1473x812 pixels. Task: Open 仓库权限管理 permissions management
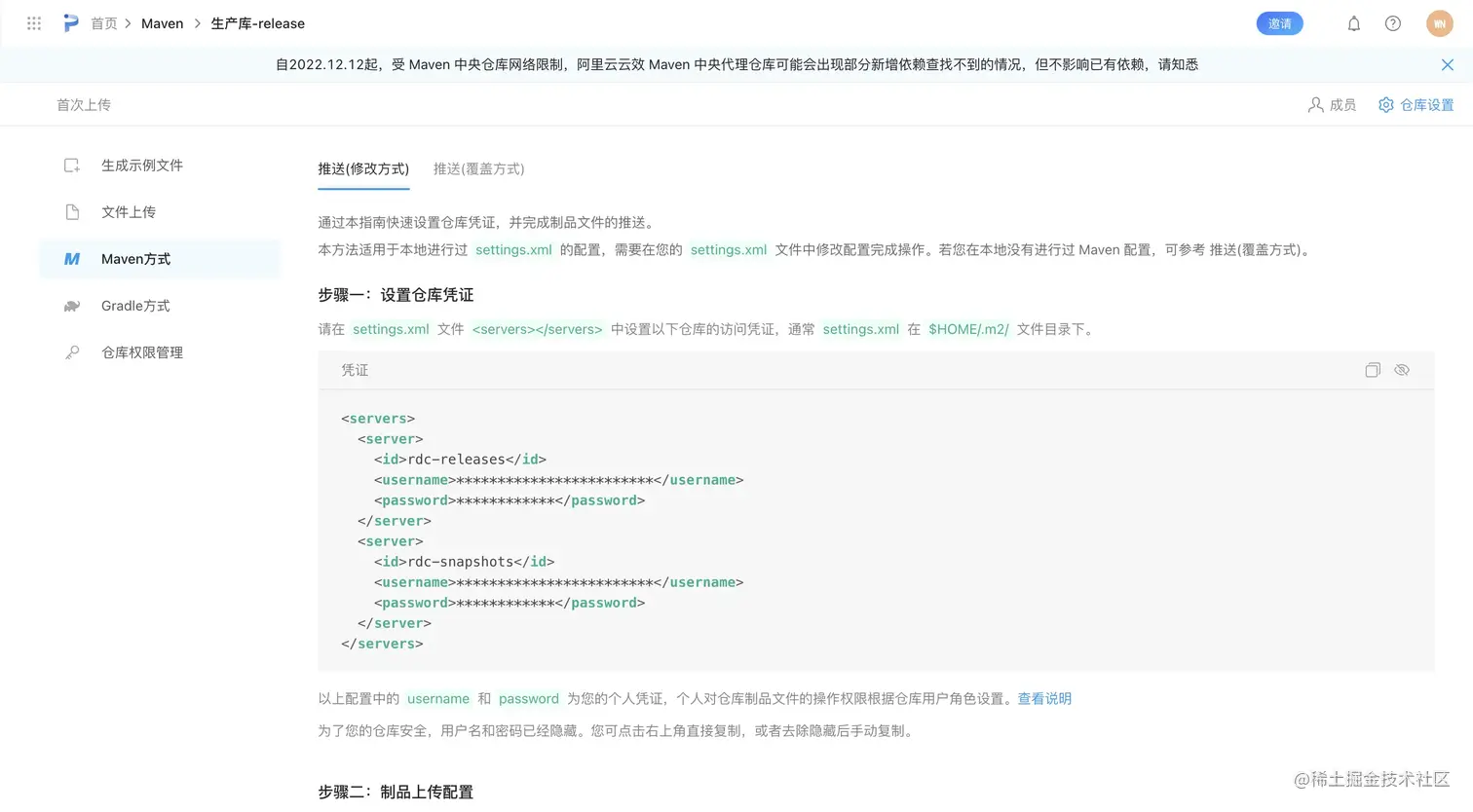click(x=141, y=352)
